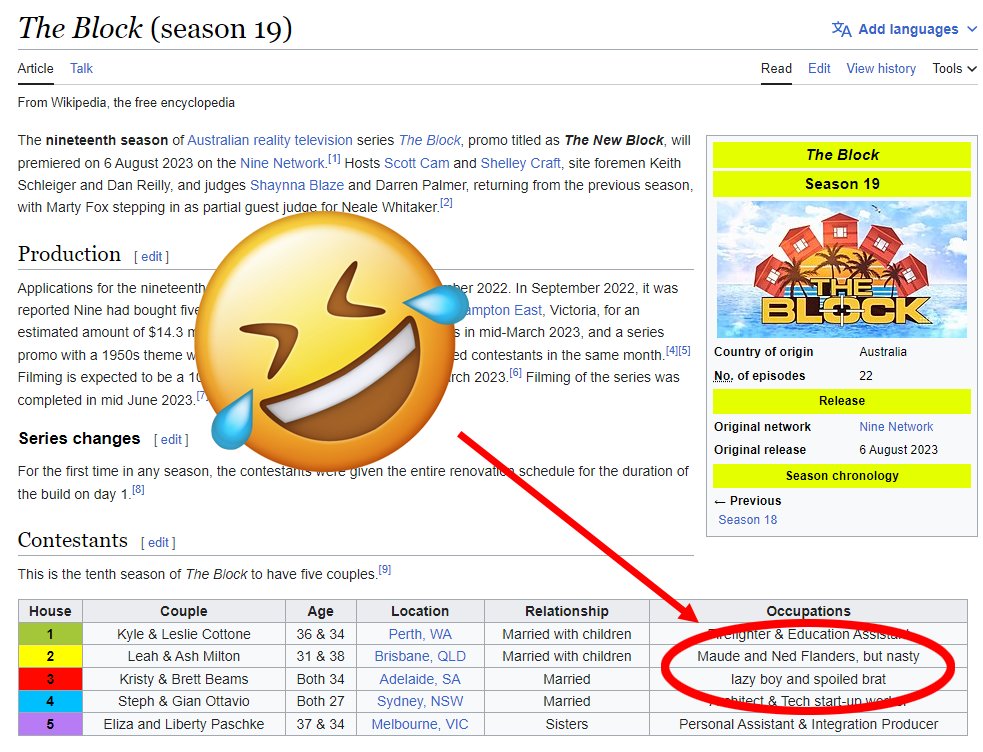The height and width of the screenshot is (752, 983).
Task: Click citation reference [6]
Action: [x=515, y=372]
